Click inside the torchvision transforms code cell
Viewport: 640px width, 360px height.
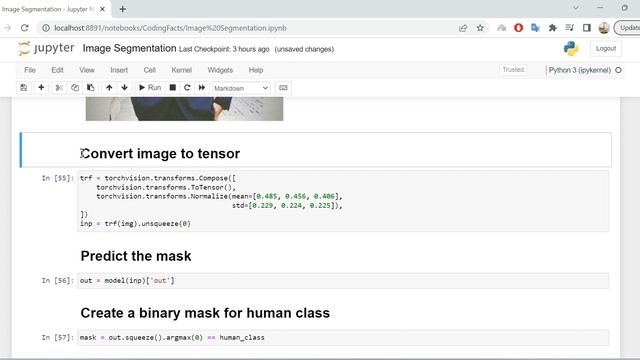click(343, 201)
